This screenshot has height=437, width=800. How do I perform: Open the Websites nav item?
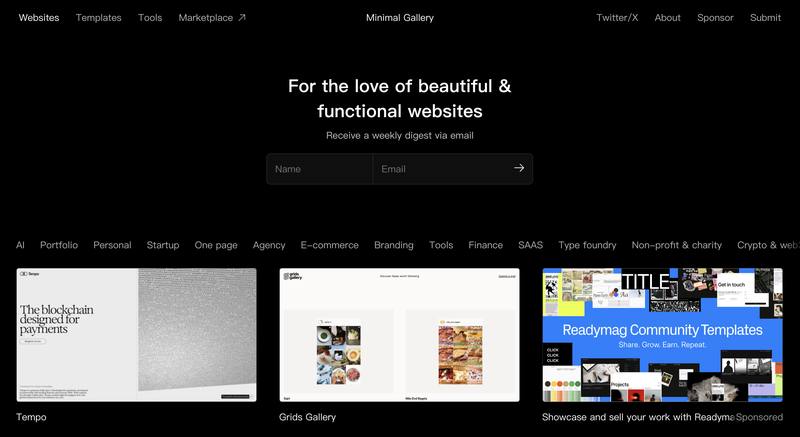[x=39, y=17]
